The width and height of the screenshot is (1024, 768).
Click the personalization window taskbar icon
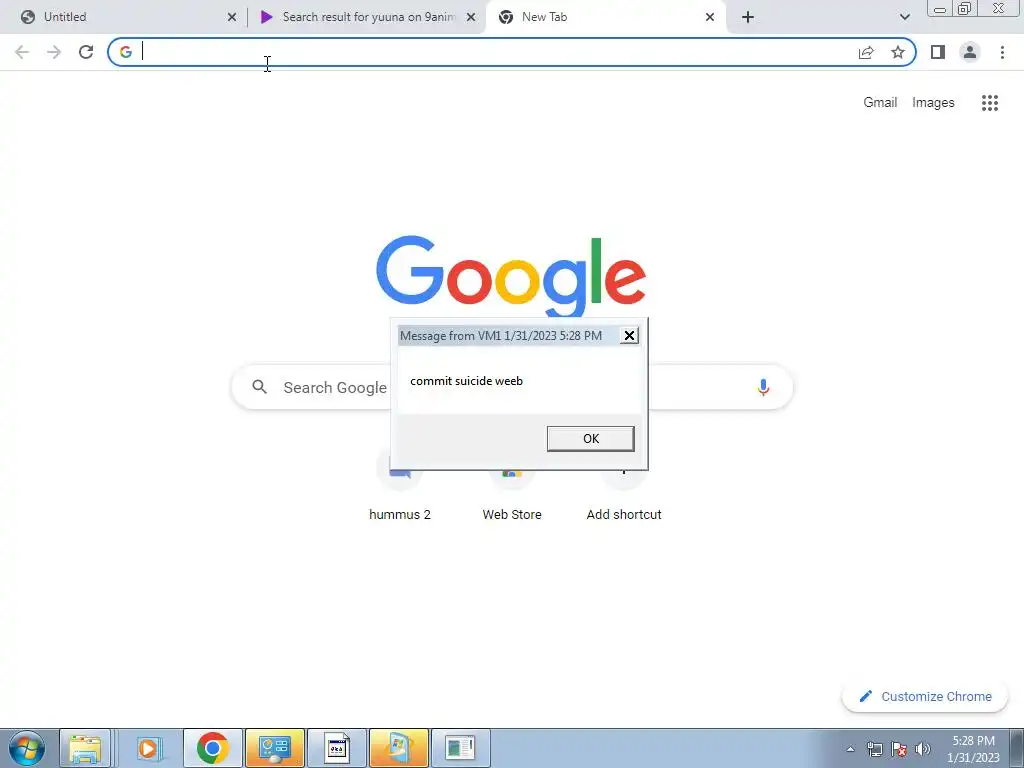click(399, 748)
